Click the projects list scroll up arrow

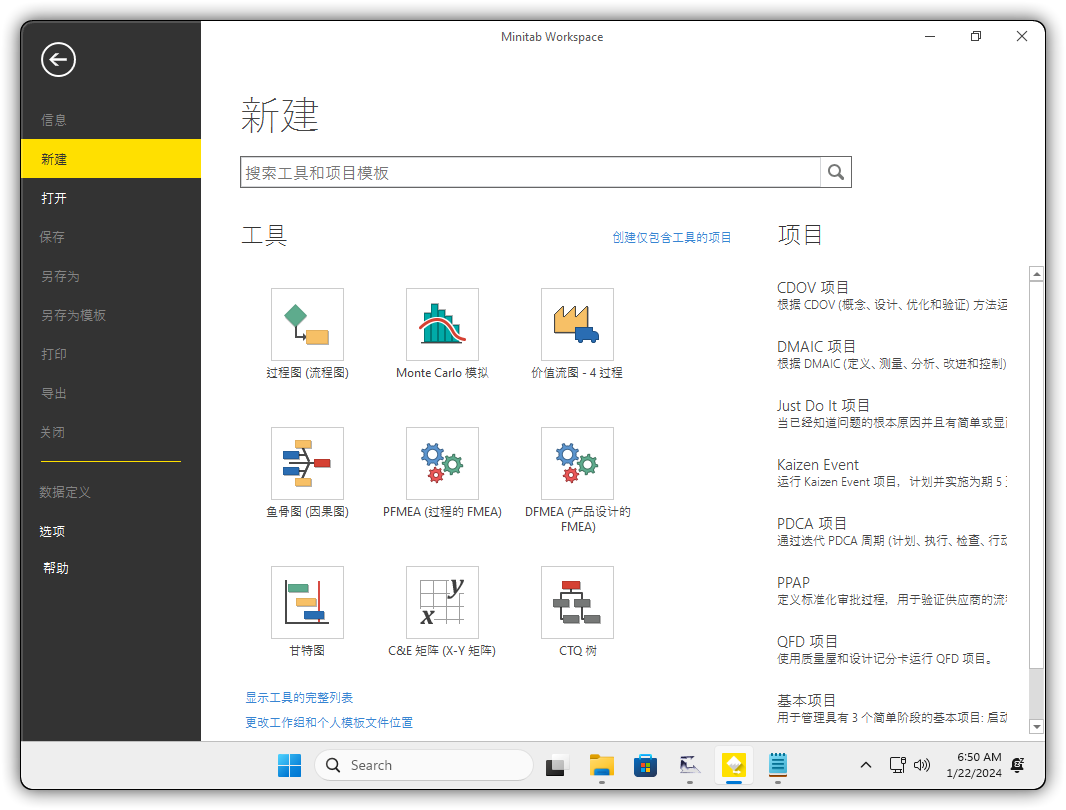click(x=1036, y=274)
